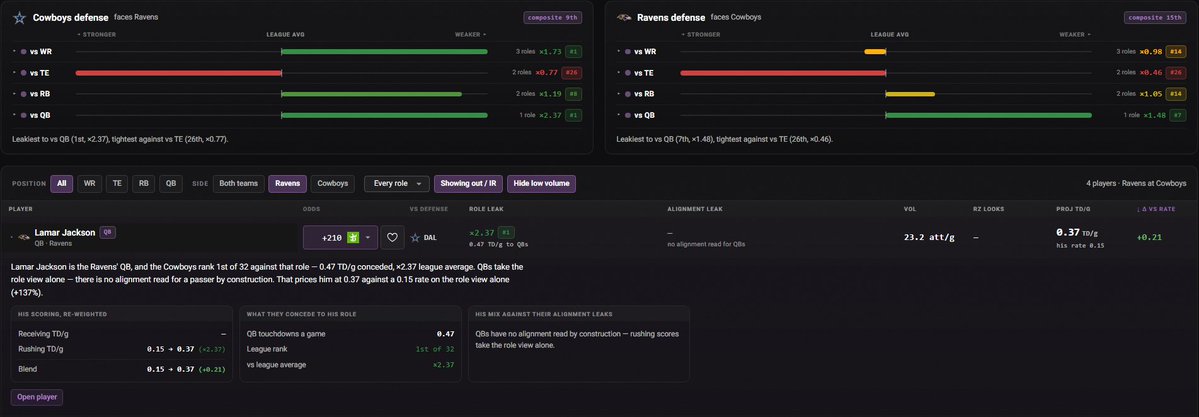Click the purple dot beside Cowboys vs QB
The width and height of the screenshot is (1199, 417).
(x=24, y=116)
